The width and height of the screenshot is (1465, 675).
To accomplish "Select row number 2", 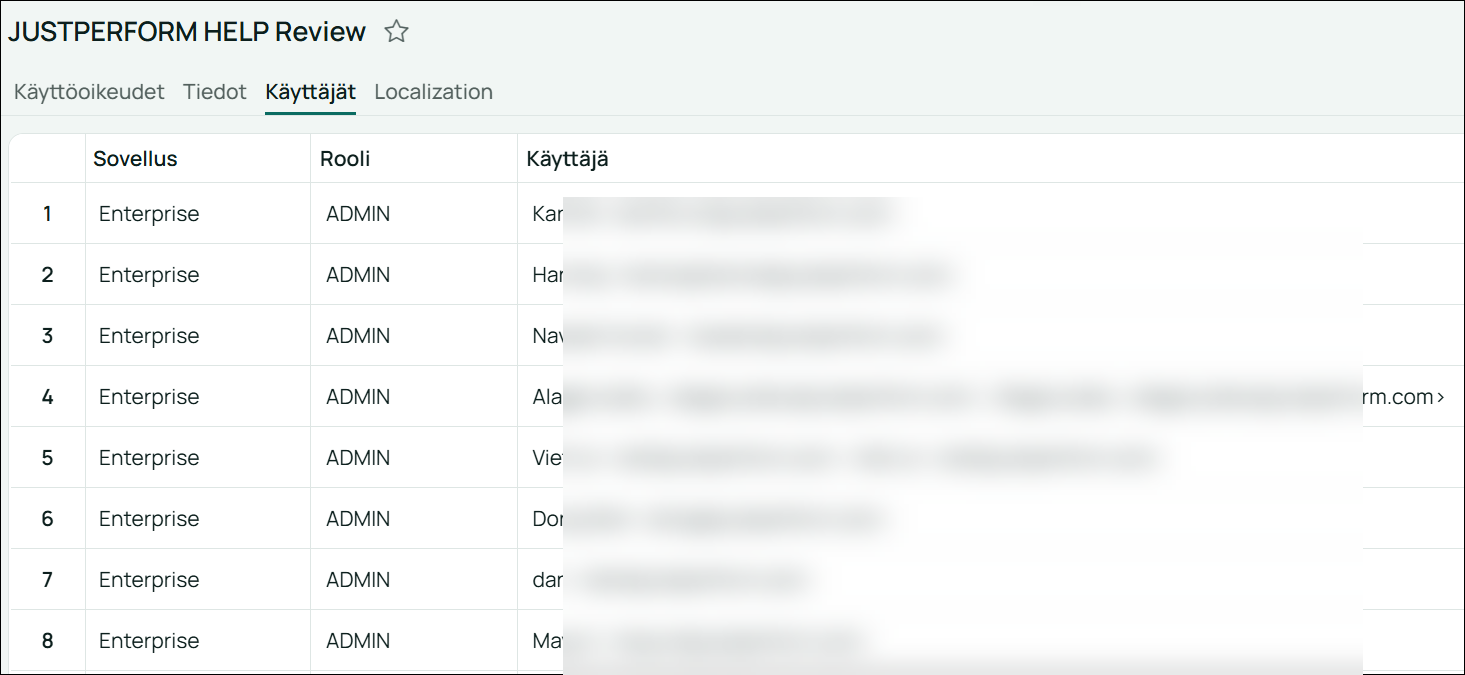I will point(47,275).
